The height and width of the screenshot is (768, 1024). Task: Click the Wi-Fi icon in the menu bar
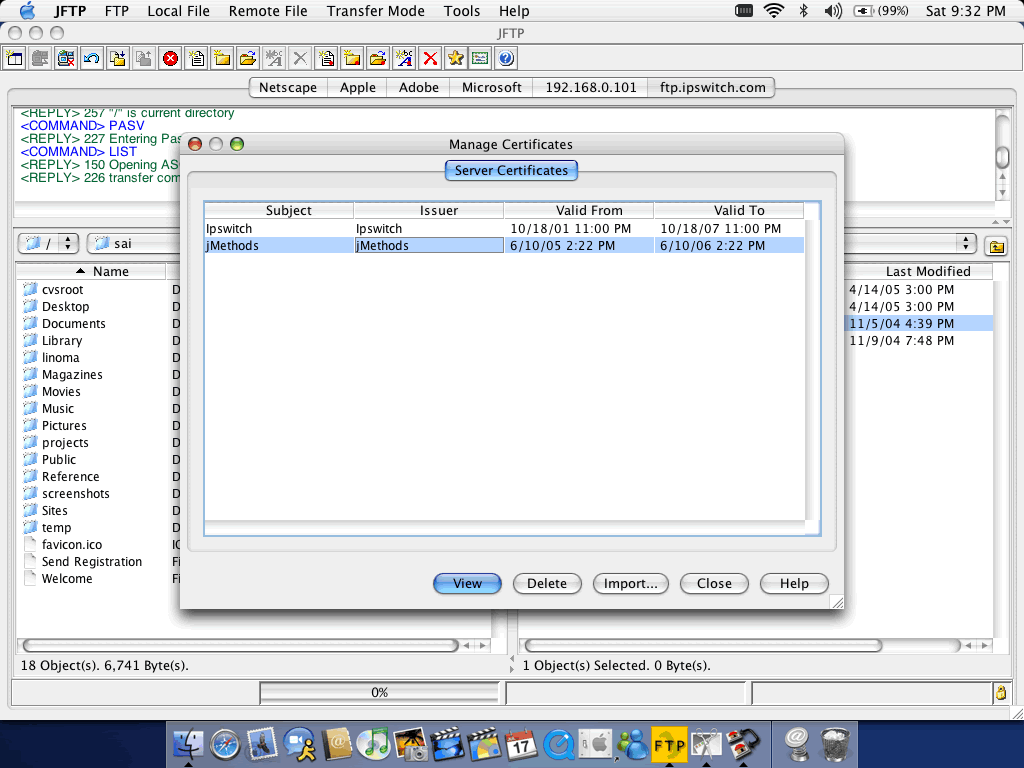[773, 11]
